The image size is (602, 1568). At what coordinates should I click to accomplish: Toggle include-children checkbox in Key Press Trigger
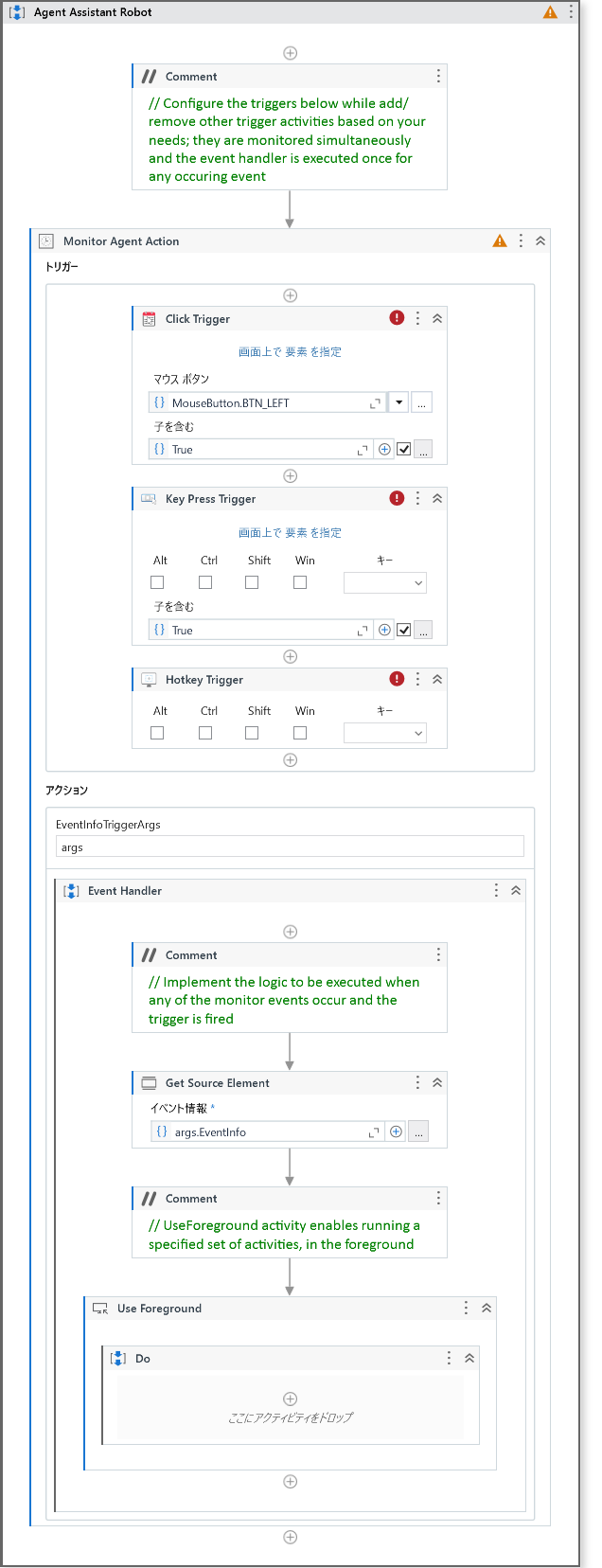[x=404, y=631]
